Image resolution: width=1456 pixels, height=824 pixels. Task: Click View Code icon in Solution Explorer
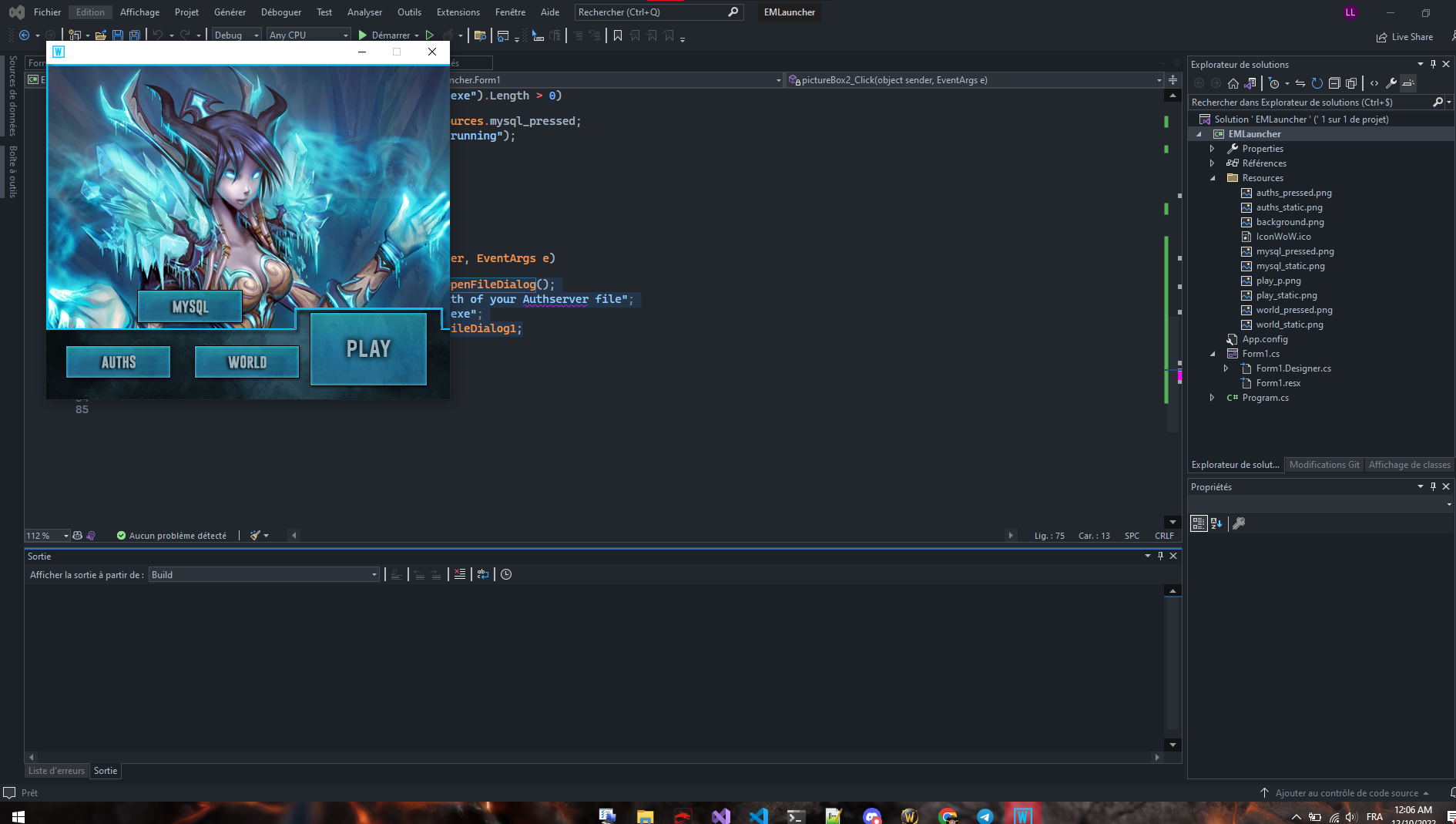click(1374, 83)
